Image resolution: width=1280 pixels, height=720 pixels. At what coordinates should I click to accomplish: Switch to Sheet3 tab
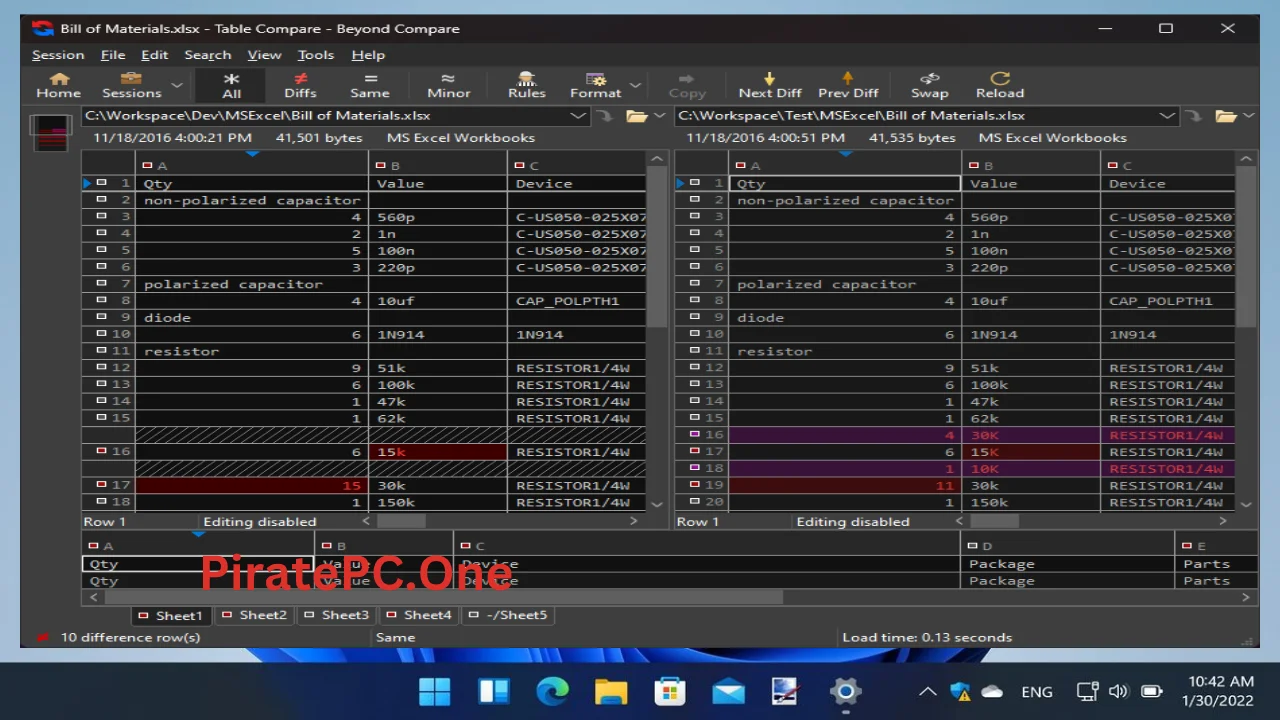click(x=336, y=615)
